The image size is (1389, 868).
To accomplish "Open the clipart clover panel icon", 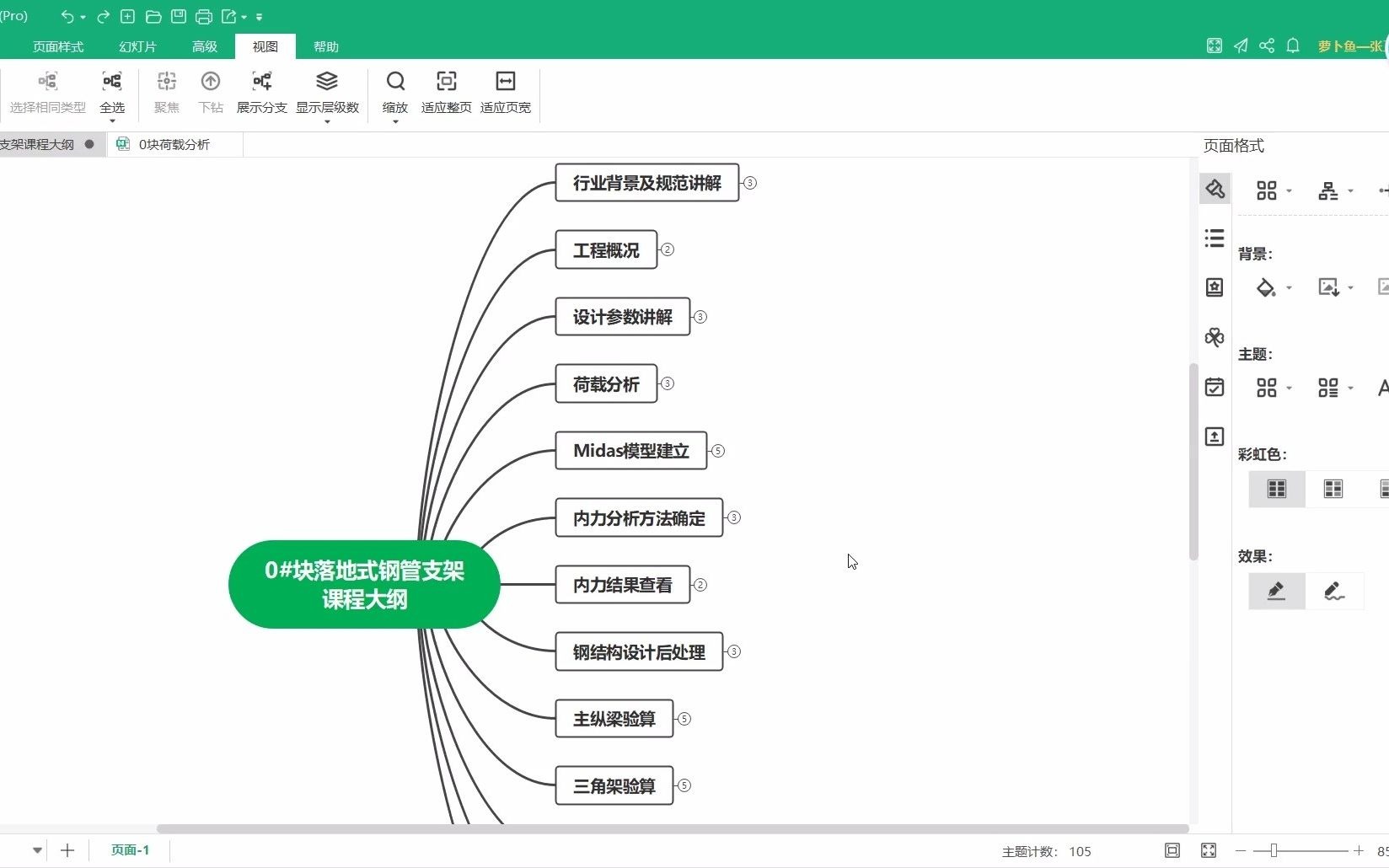I will [1215, 337].
